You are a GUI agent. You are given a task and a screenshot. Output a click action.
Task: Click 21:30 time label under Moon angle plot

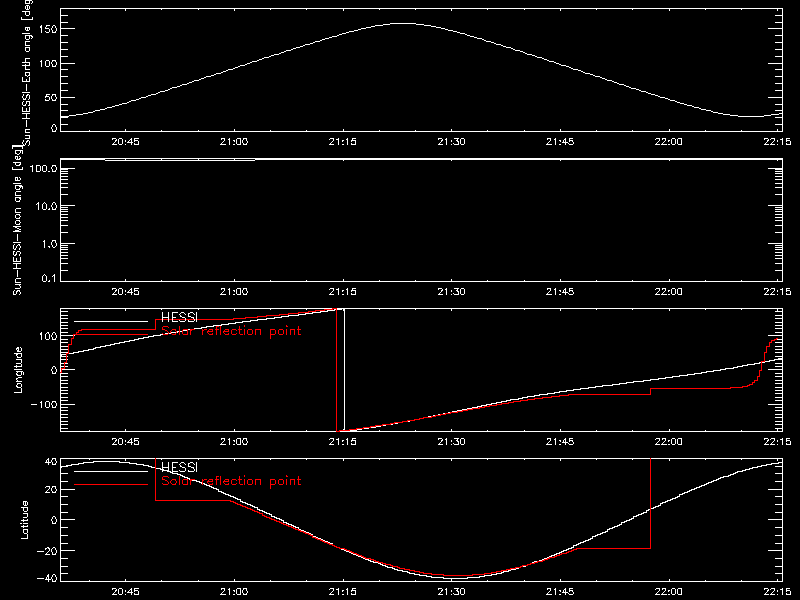tap(452, 291)
